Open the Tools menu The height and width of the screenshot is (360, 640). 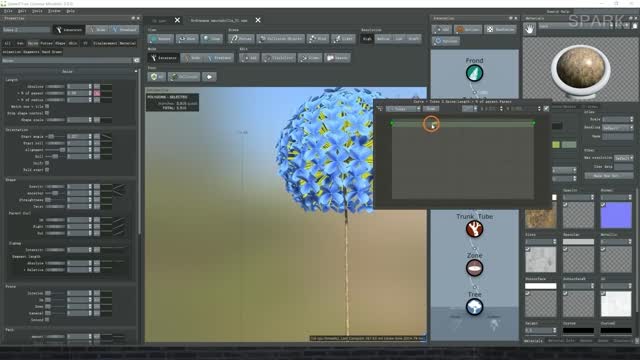point(37,11)
